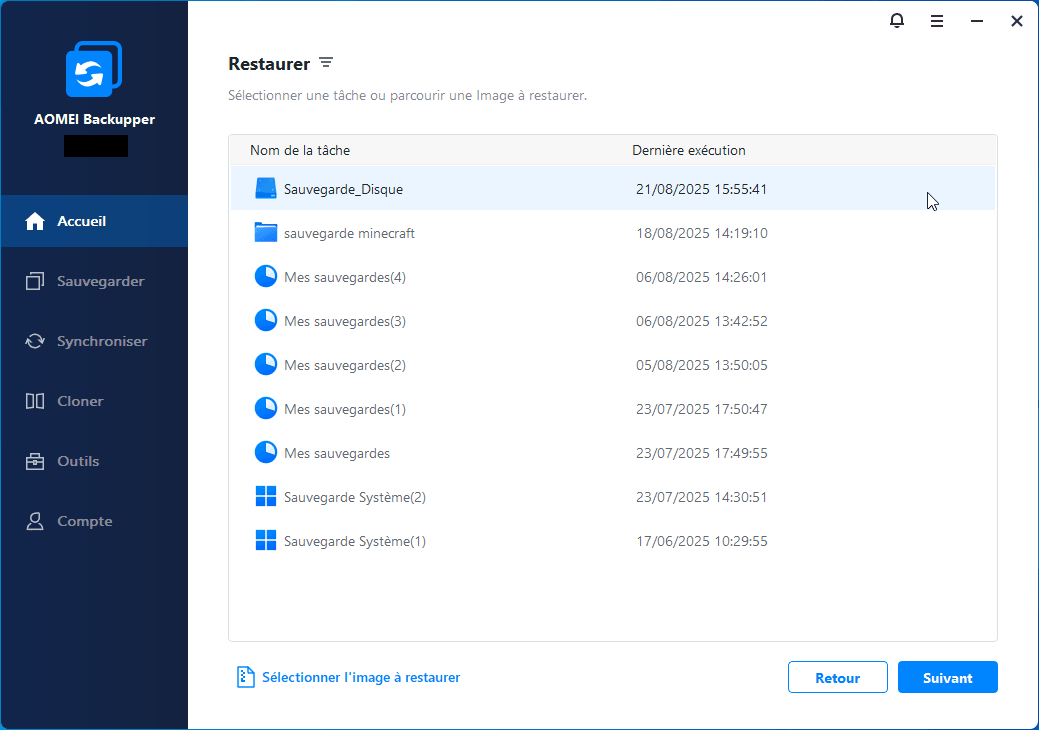Click the AOMEI Backupper logo
The width and height of the screenshot is (1039, 730).
(x=94, y=70)
